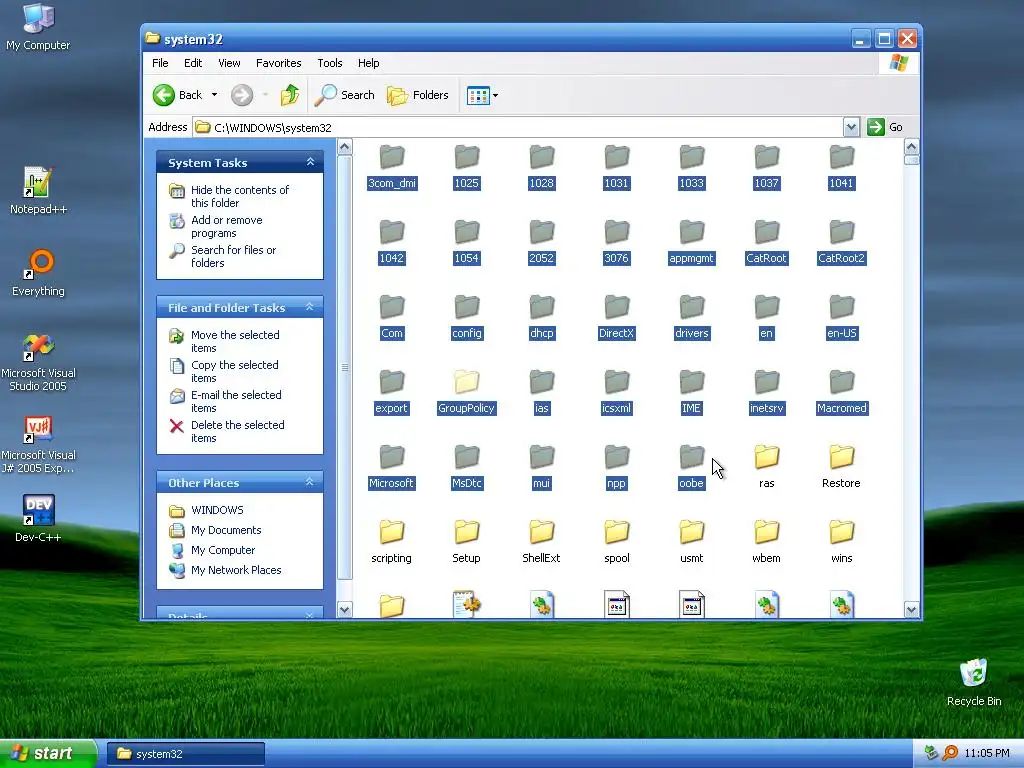Open the Favorites menu
This screenshot has width=1024, height=768.
(279, 63)
